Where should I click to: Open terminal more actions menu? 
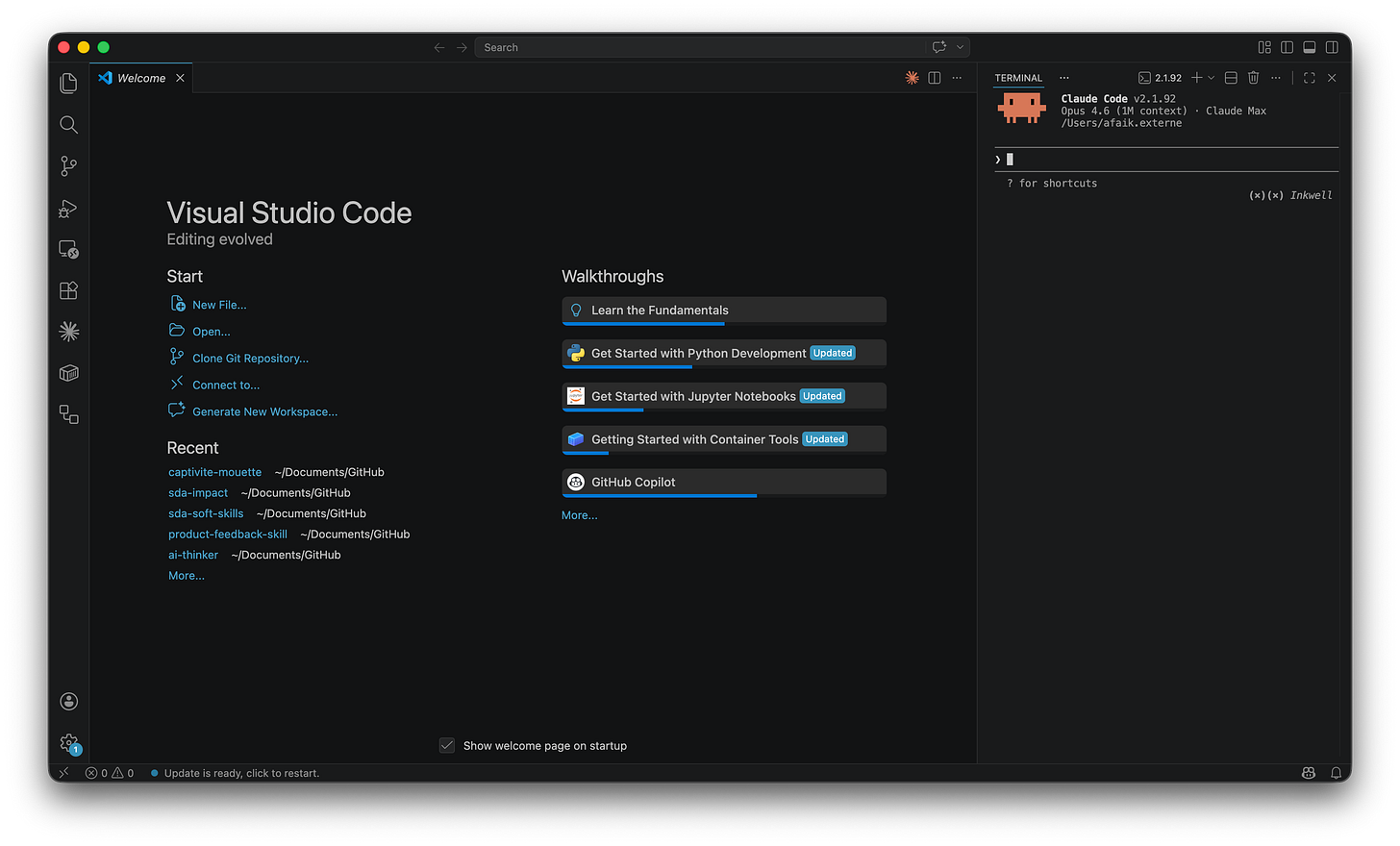(1276, 78)
